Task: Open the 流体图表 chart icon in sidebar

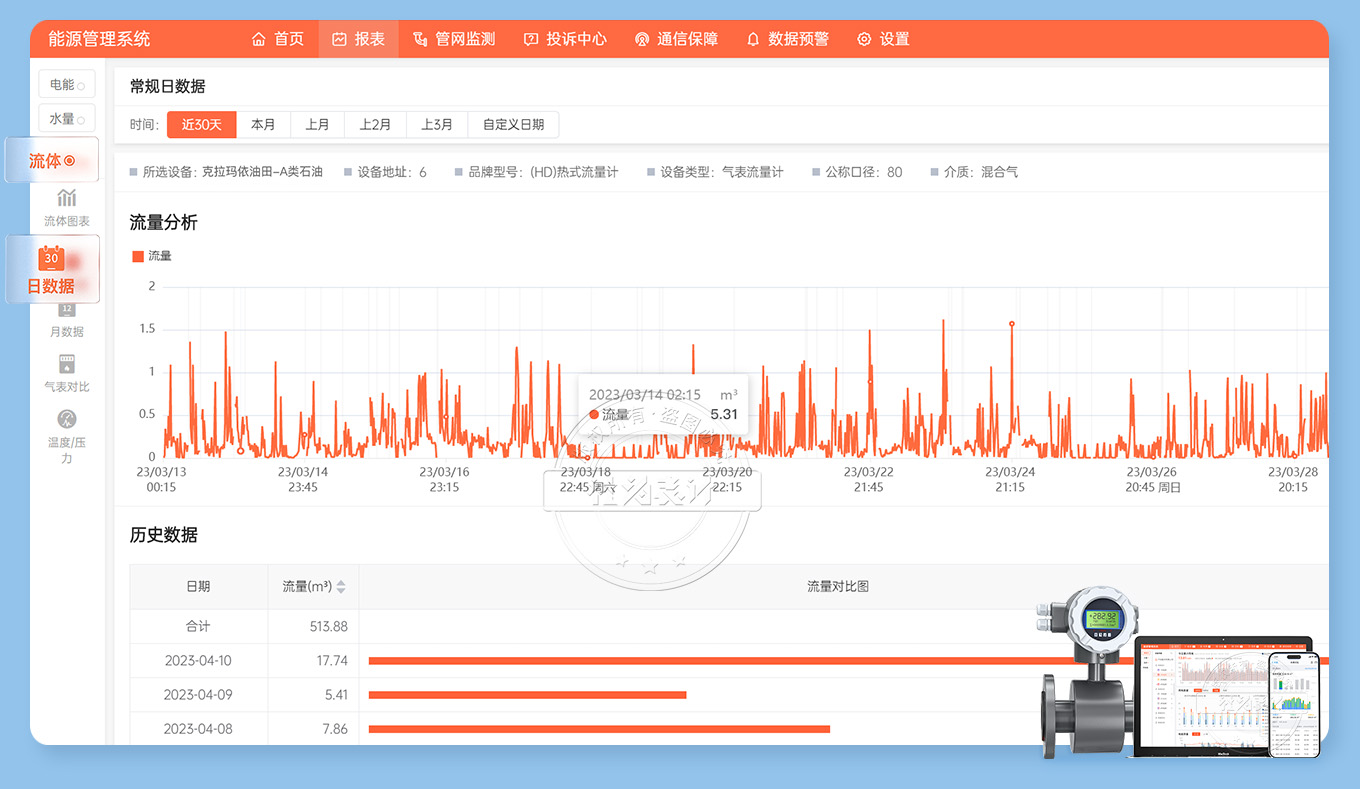Action: [67, 198]
